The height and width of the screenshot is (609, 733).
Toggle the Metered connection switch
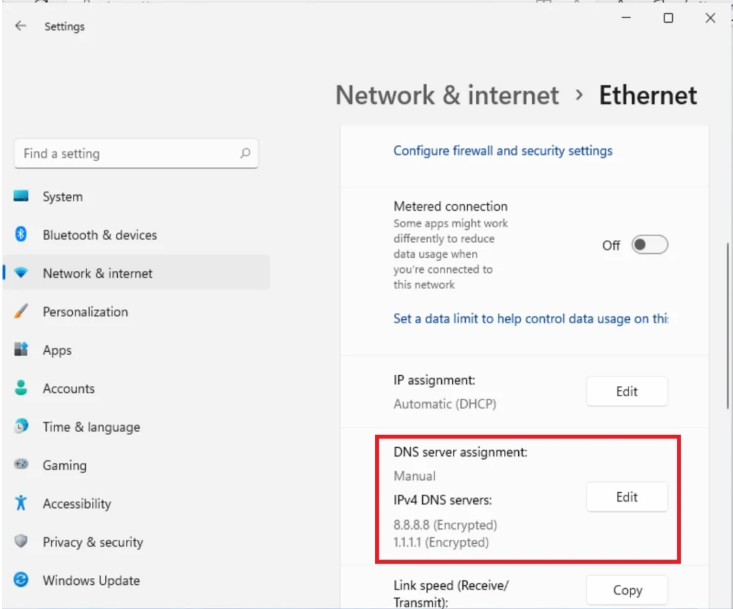point(649,245)
